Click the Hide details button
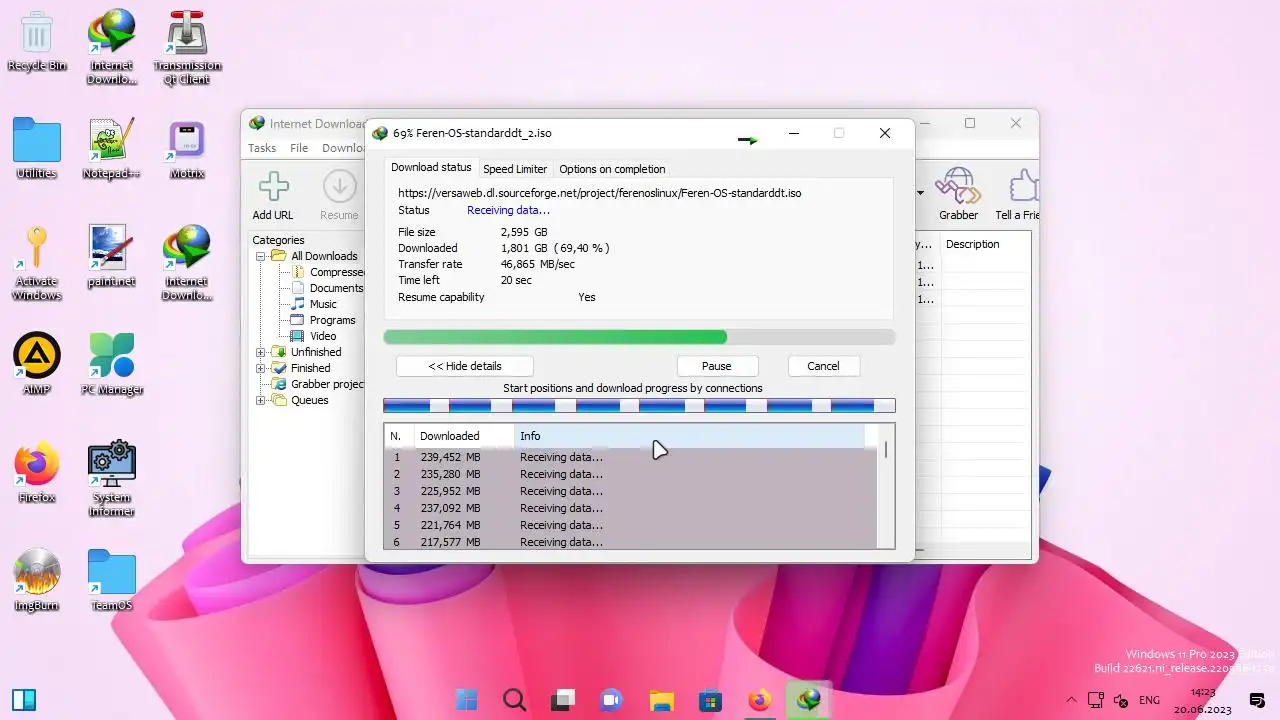Screen dimensions: 1280x720 [465, 366]
